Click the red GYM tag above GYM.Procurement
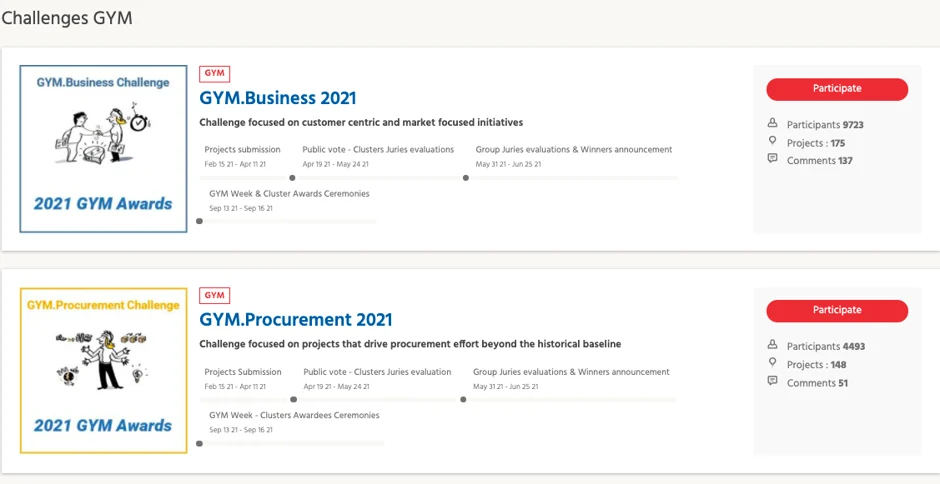 [214, 296]
